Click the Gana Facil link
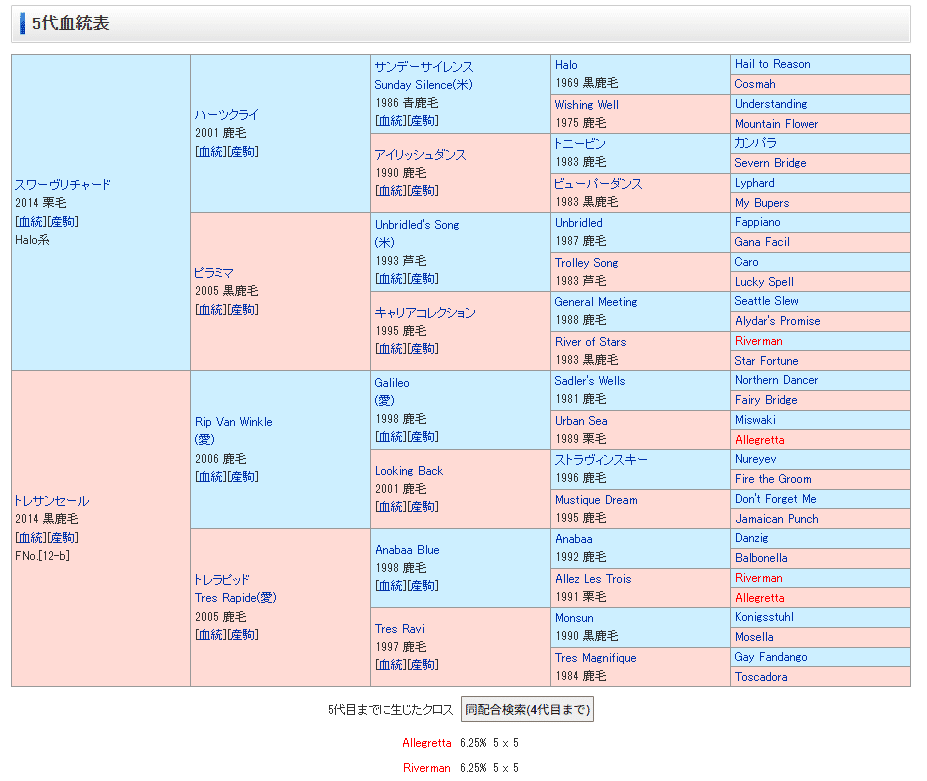 click(762, 242)
